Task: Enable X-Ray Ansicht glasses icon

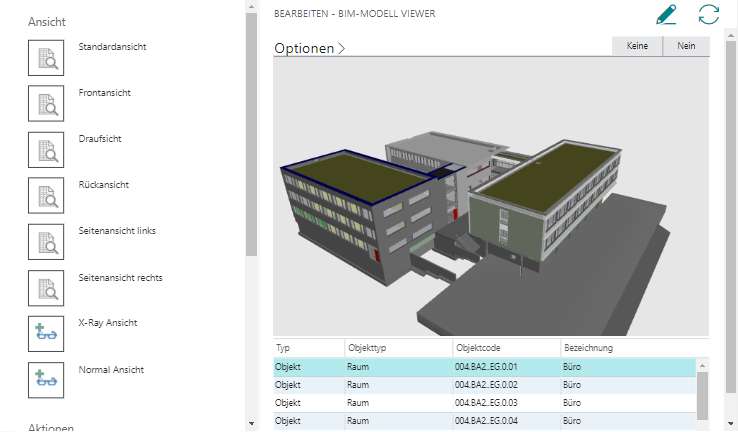Action: click(x=46, y=333)
